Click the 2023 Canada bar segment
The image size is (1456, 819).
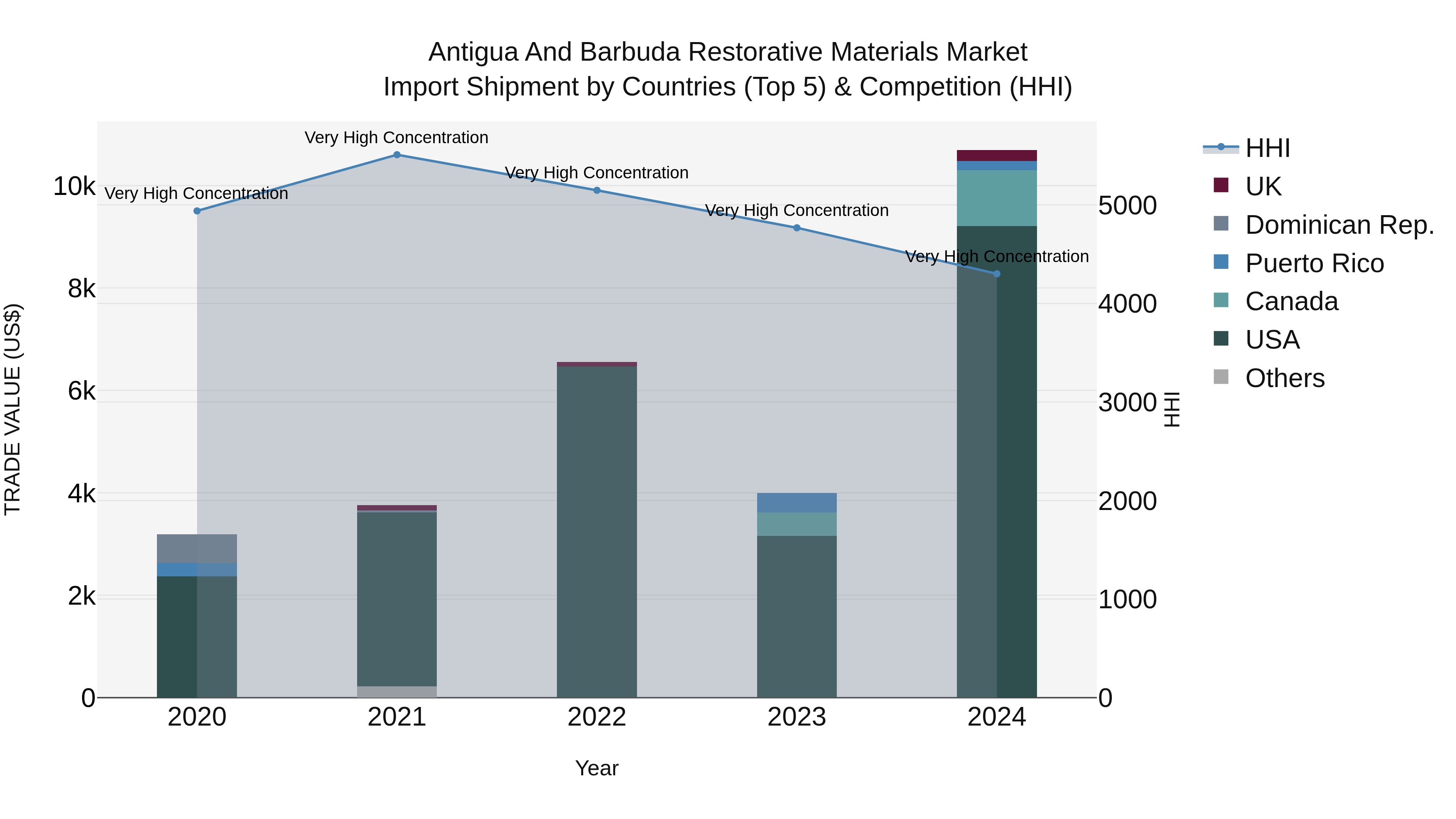tap(797, 524)
